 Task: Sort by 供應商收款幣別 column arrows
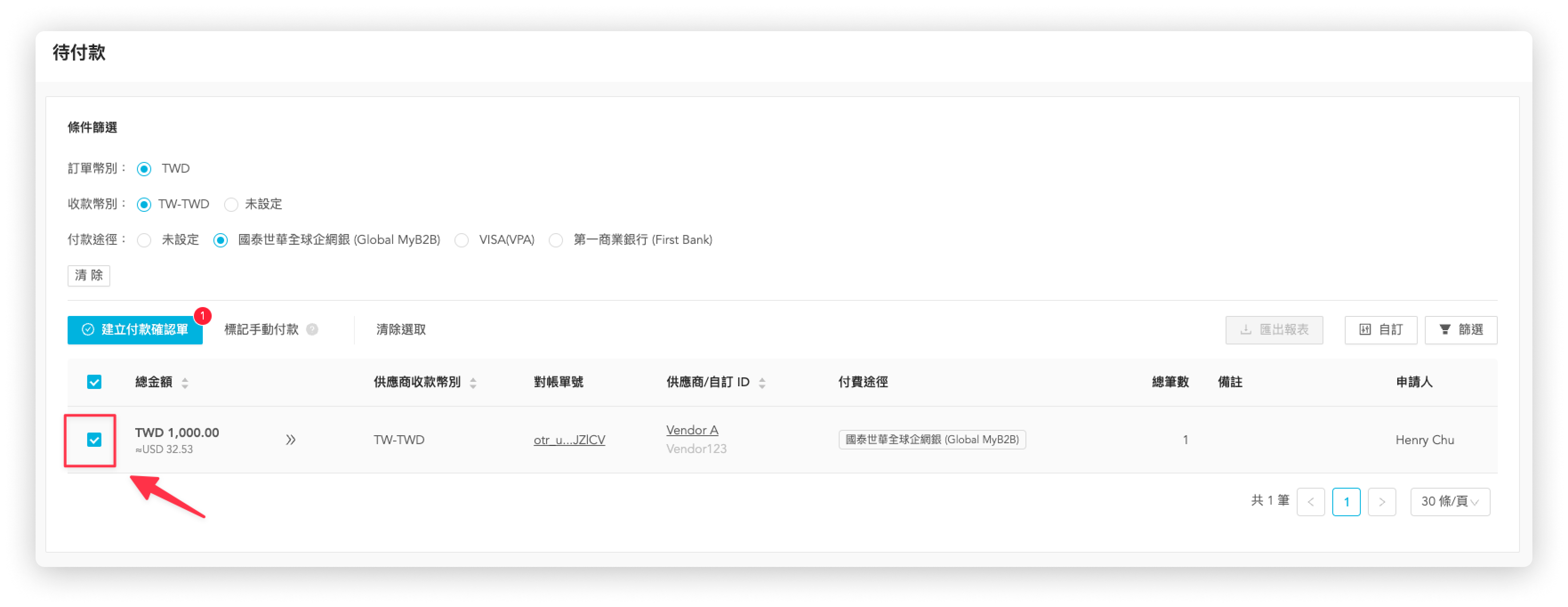pyautogui.click(x=473, y=382)
